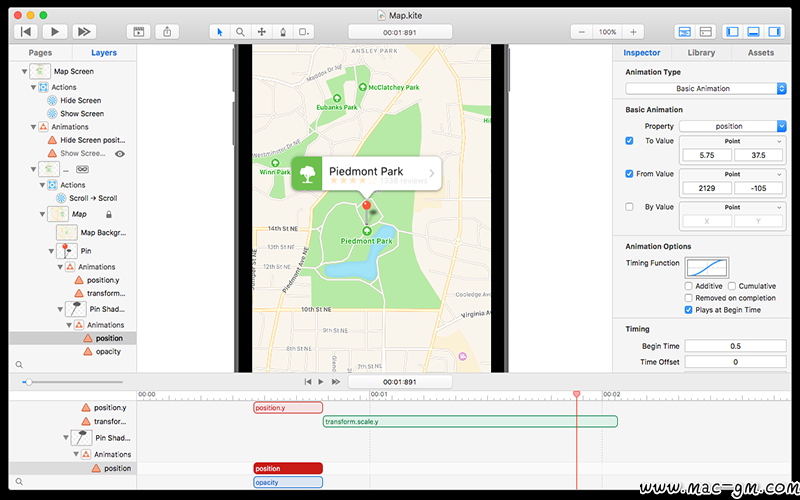Viewport: 800px width, 500px height.
Task: Switch to the Pages tab
Action: (x=40, y=53)
